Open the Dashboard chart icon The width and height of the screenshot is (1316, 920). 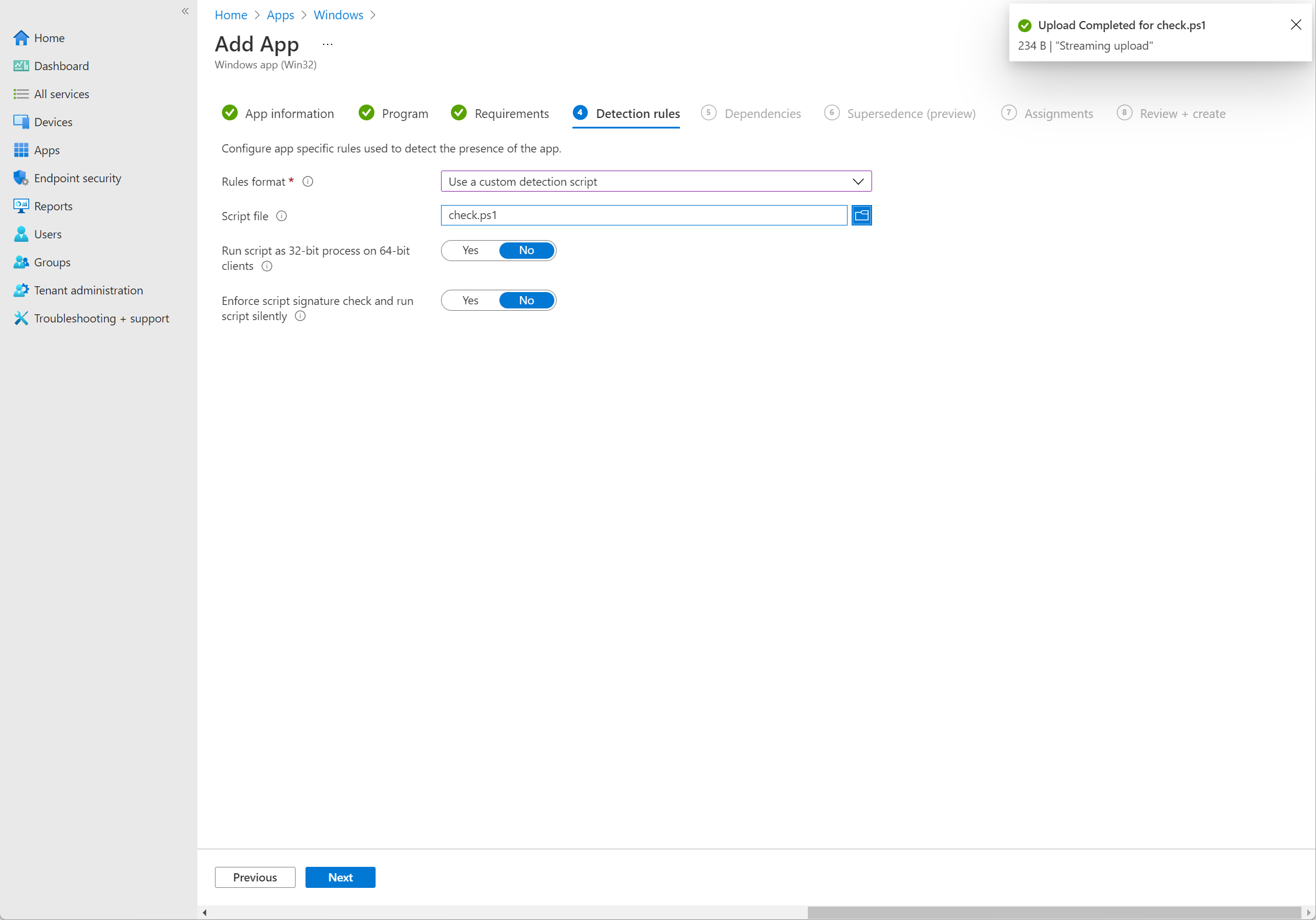(21, 66)
